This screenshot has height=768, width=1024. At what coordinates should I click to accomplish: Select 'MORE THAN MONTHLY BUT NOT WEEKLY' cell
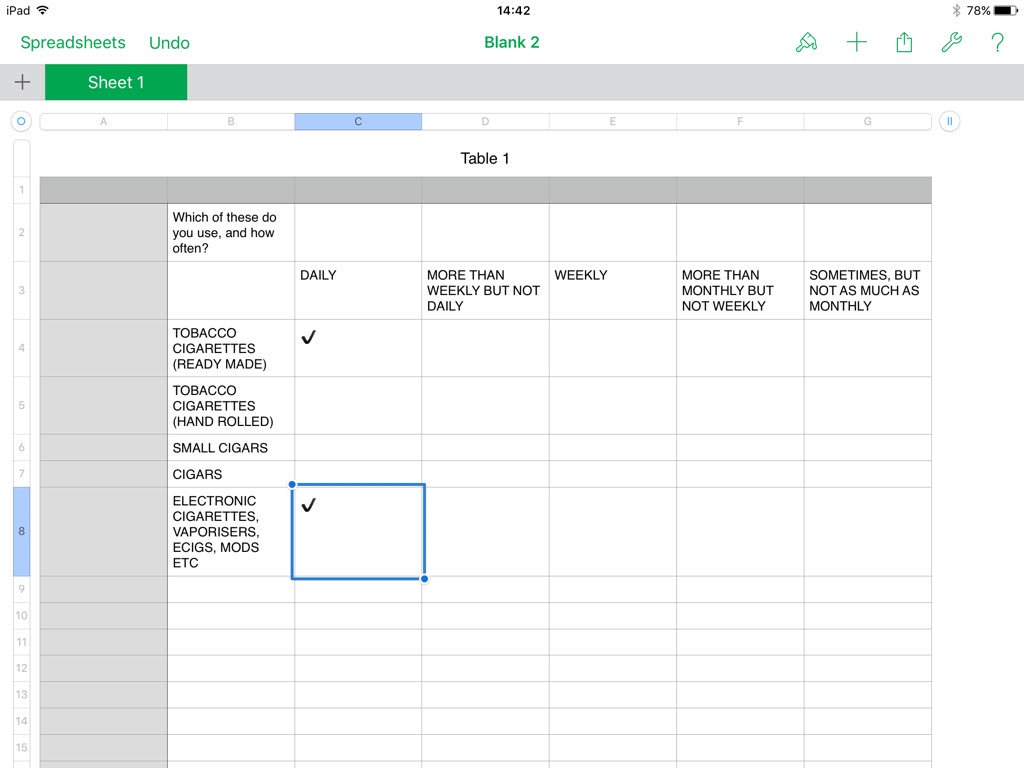click(740, 290)
